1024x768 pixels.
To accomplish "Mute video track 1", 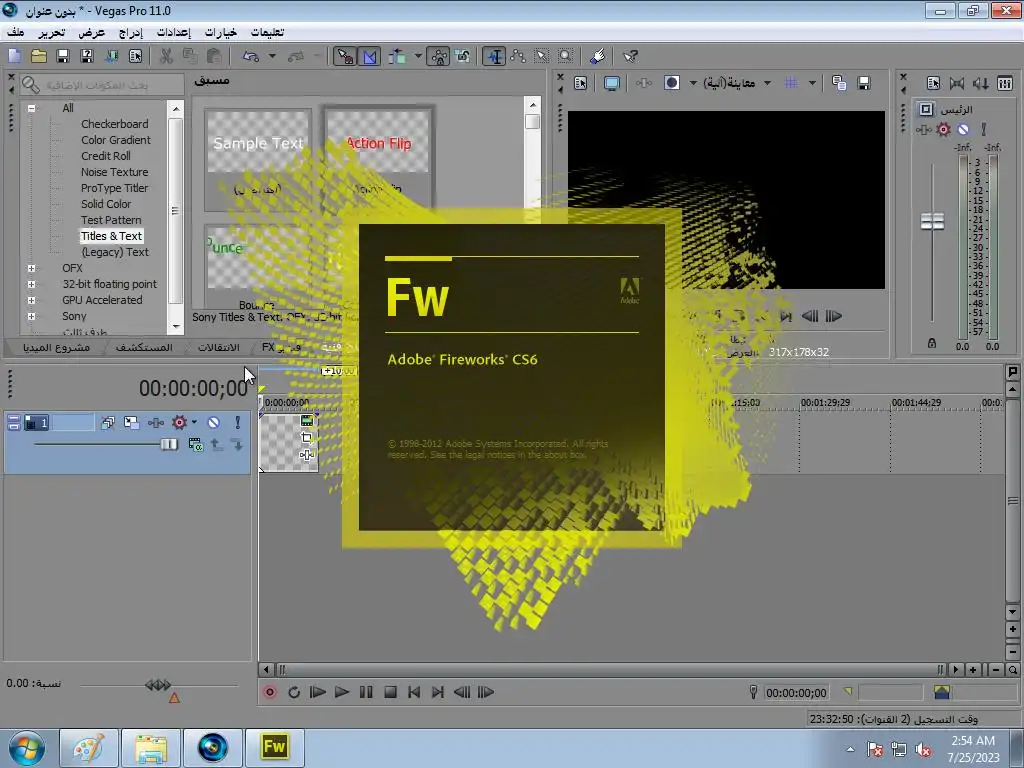I will coord(214,423).
